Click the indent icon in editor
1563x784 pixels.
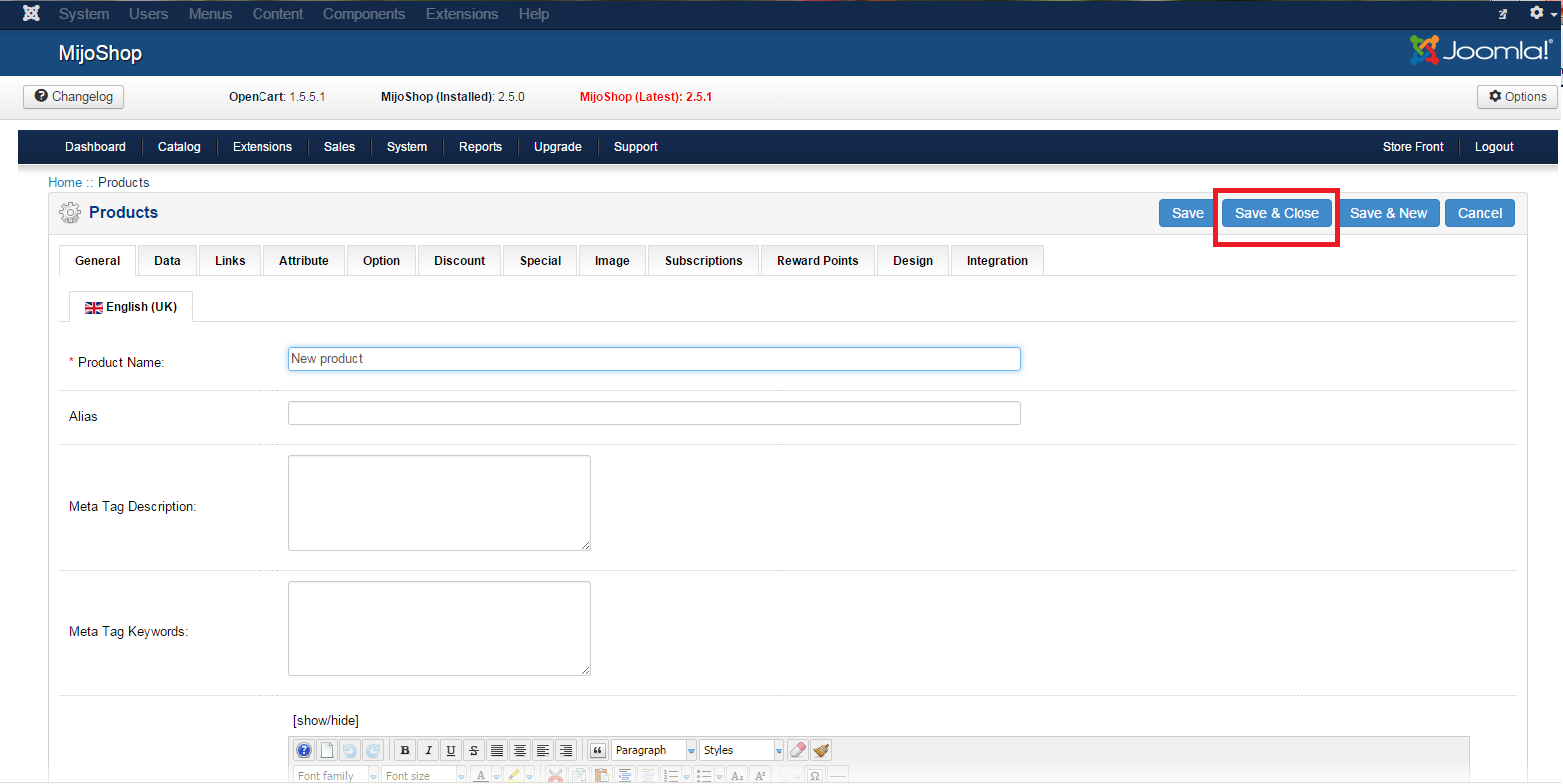[625, 775]
